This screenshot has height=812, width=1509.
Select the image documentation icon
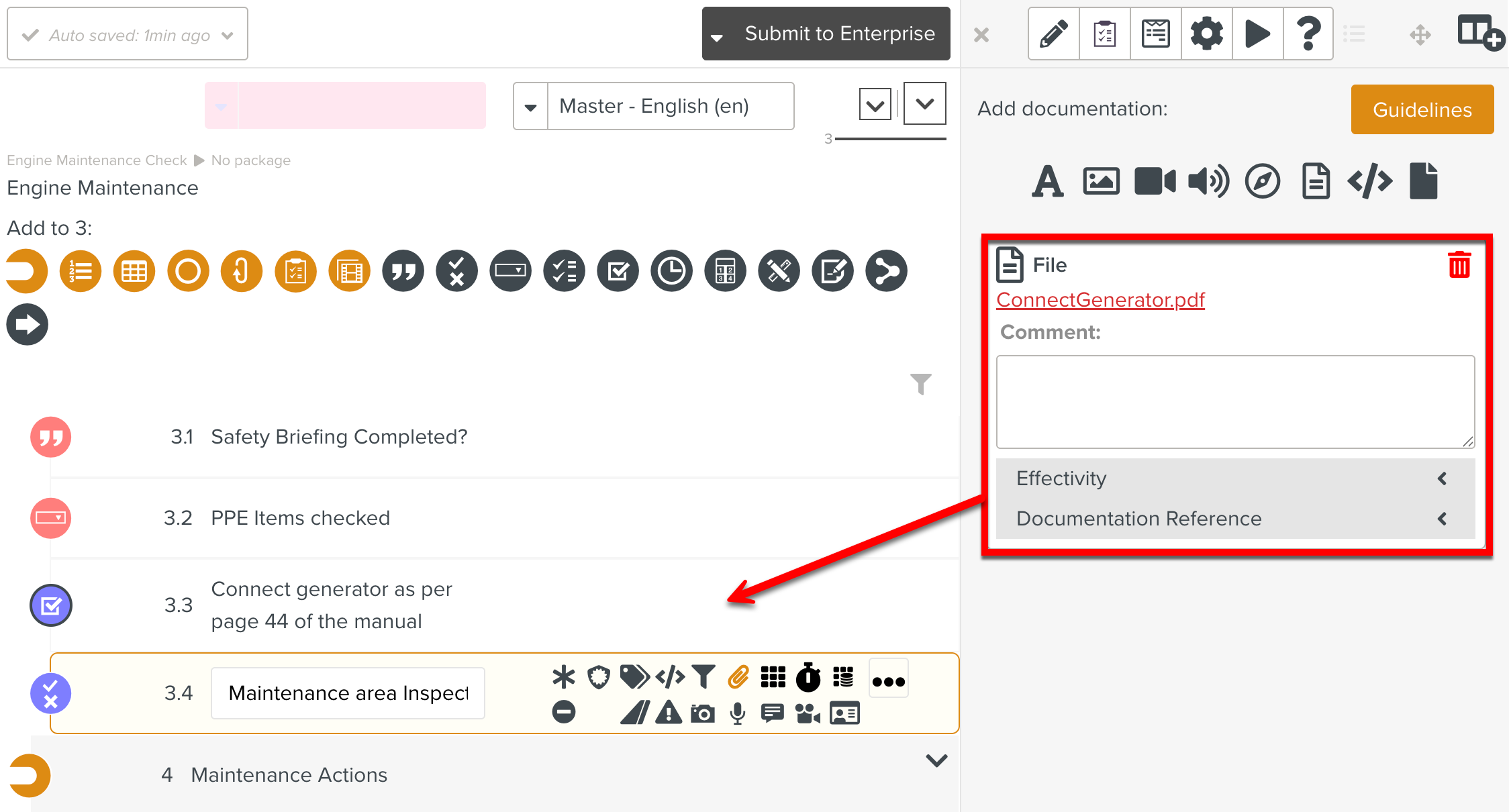tap(1101, 181)
